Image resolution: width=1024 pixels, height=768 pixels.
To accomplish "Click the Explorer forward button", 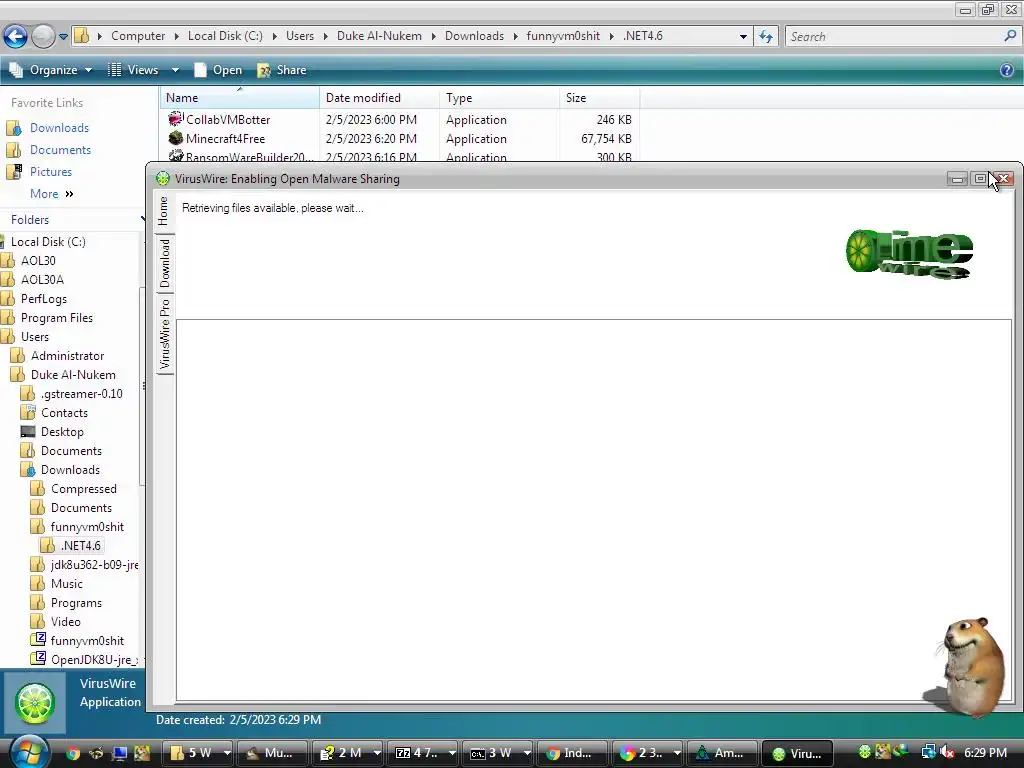I will coord(44,37).
